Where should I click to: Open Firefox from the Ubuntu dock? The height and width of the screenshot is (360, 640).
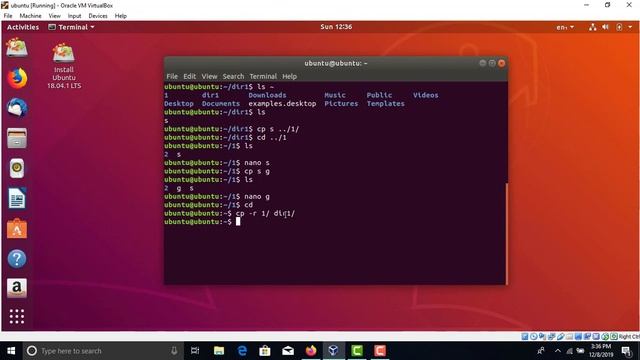pyautogui.click(x=17, y=78)
